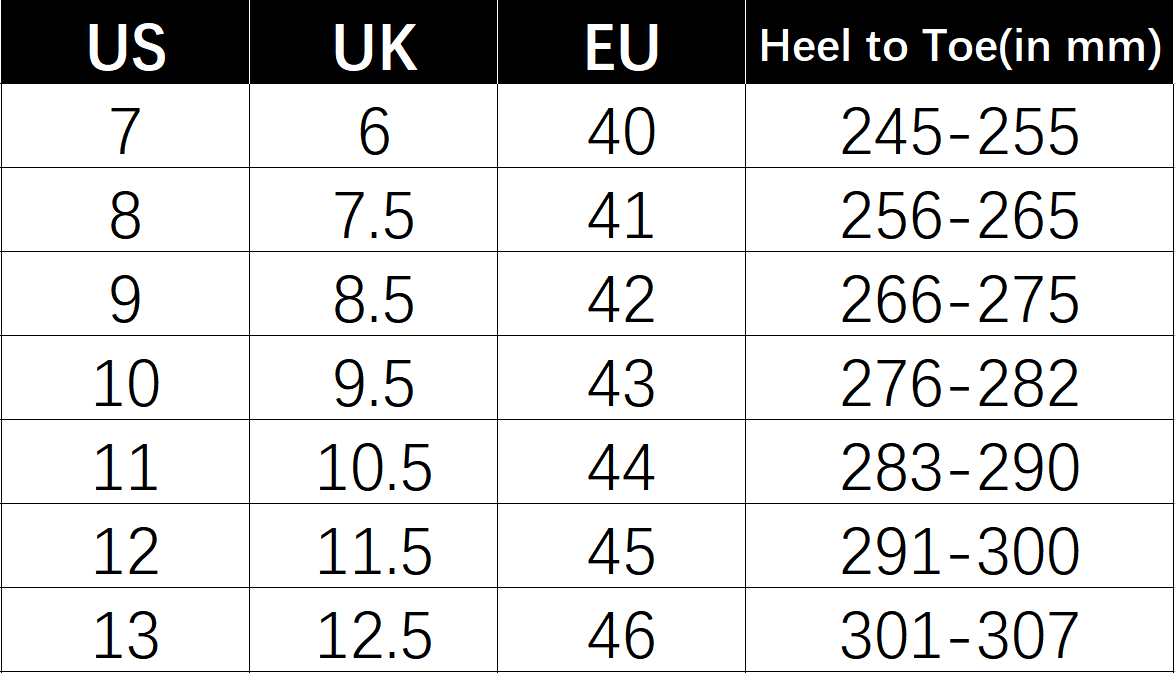The image size is (1176, 673).
Task: Click the EU column header
Action: coord(621,42)
